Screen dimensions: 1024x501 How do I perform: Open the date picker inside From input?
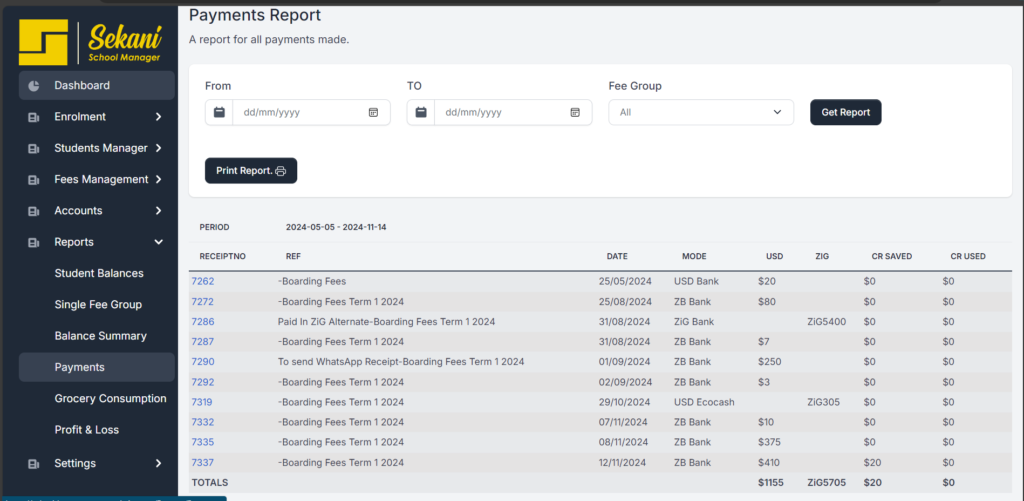click(x=373, y=112)
